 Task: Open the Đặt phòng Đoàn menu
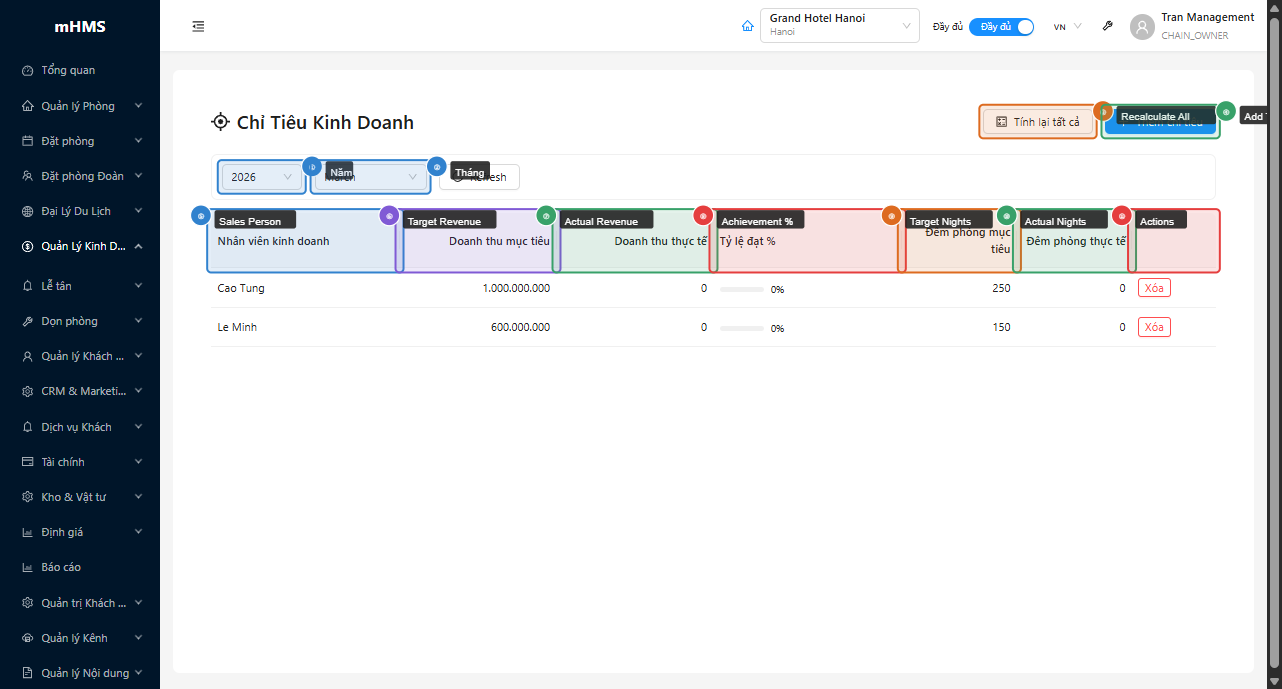pyautogui.click(x=82, y=176)
